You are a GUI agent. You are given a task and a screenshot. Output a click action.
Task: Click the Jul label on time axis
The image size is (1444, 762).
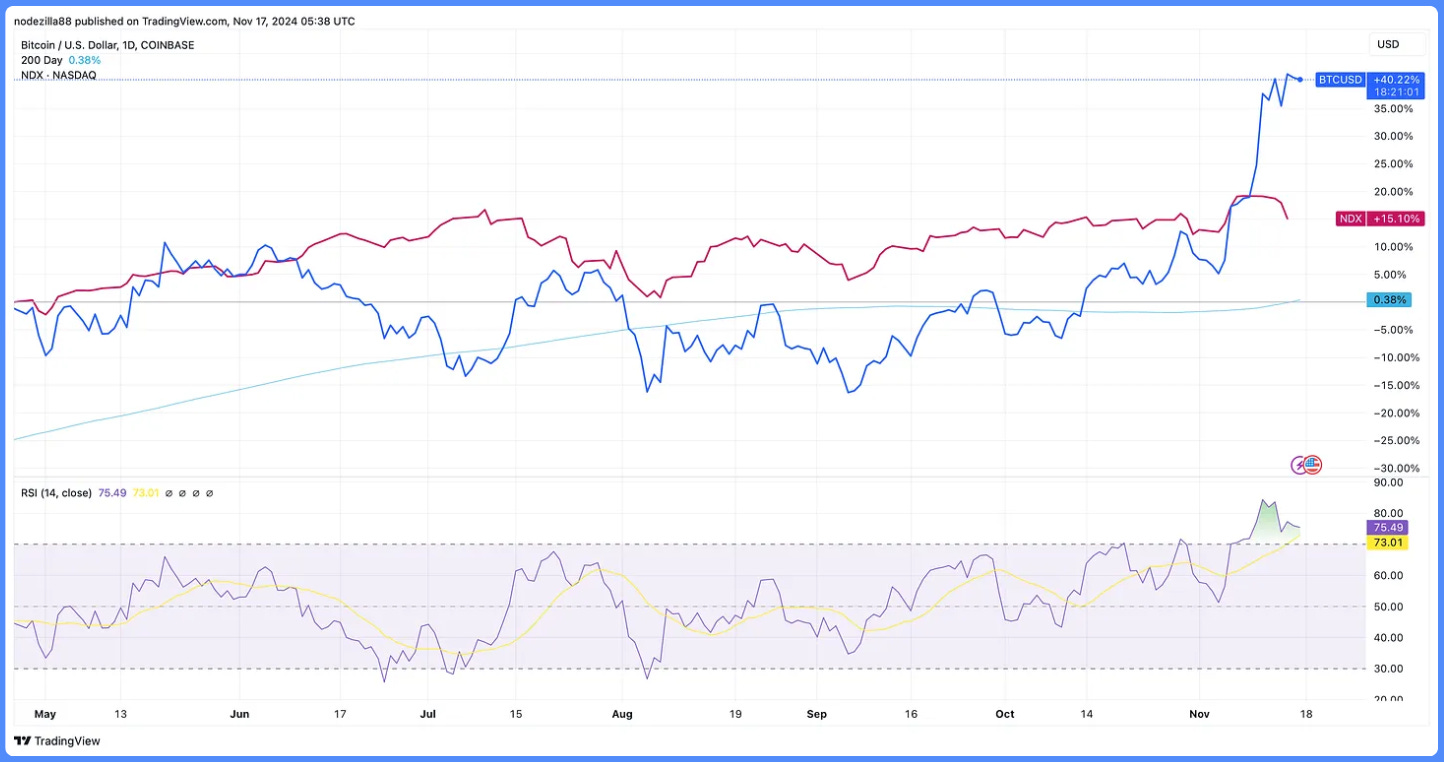(428, 714)
